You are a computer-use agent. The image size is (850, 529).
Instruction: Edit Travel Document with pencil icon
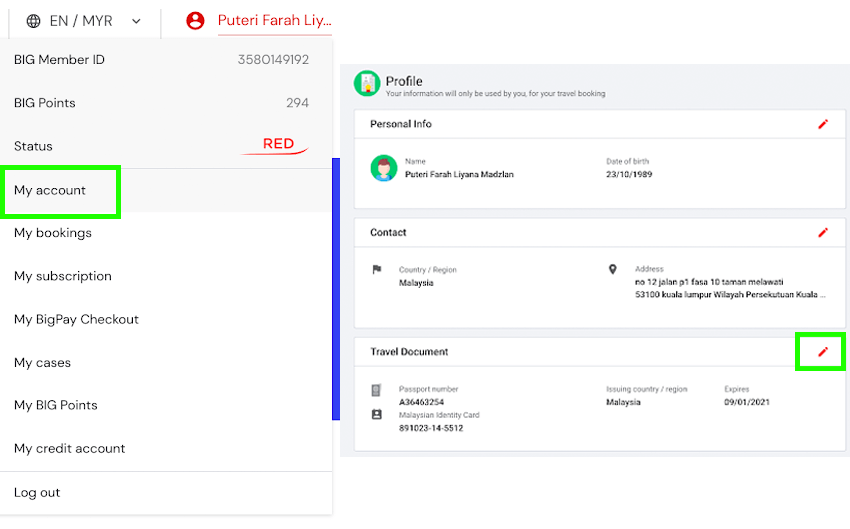coord(823,352)
